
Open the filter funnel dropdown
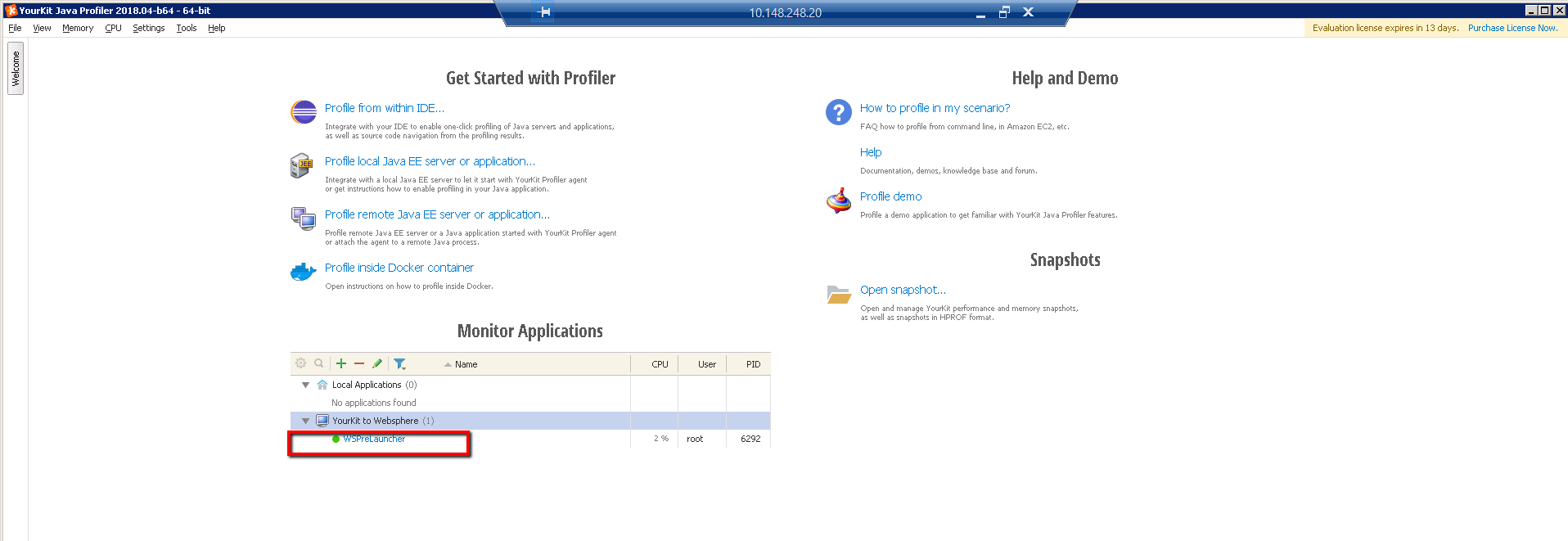pyautogui.click(x=399, y=363)
